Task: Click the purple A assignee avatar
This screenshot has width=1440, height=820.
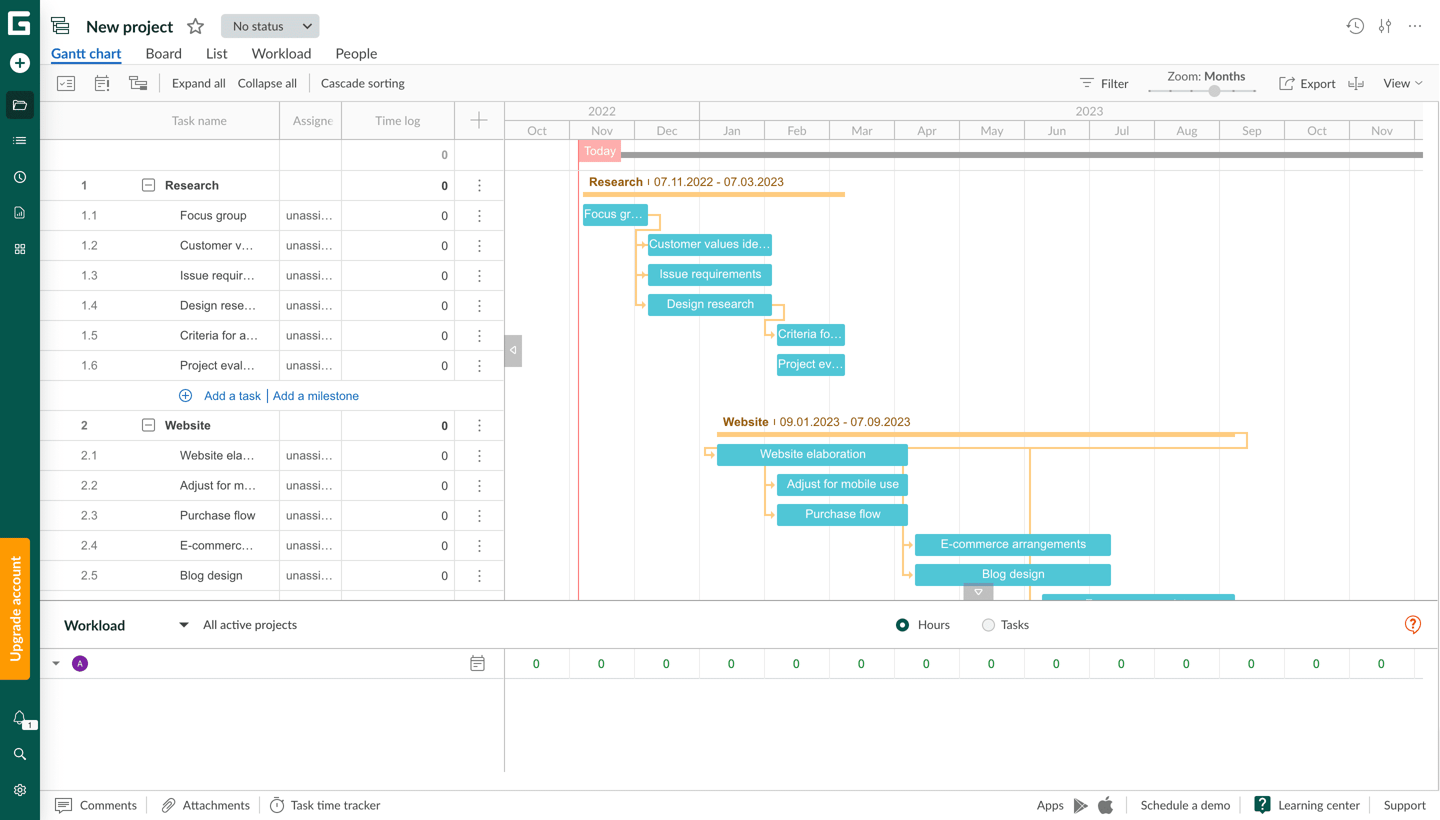Action: coord(80,663)
